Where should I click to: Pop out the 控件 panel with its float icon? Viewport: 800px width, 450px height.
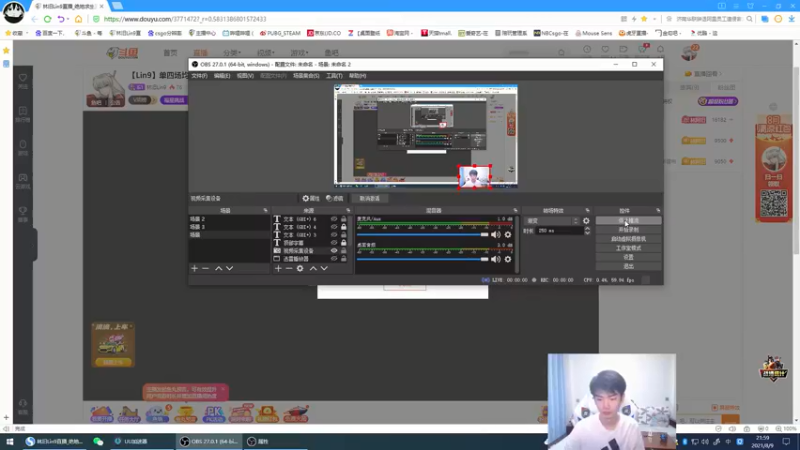coord(658,210)
